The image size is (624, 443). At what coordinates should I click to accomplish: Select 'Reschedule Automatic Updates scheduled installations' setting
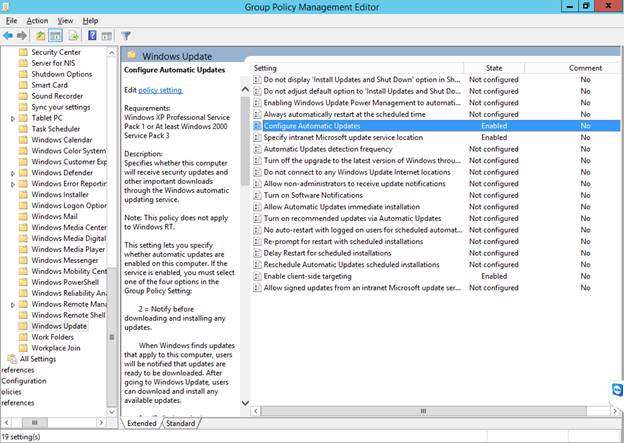(351, 265)
